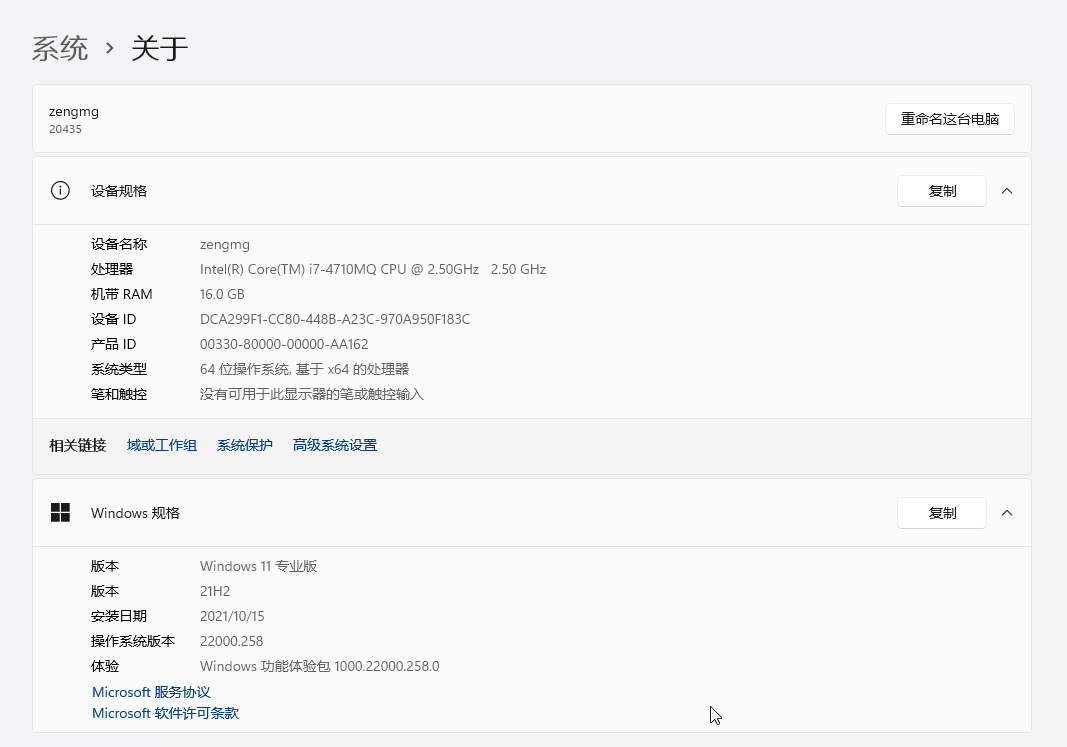The image size is (1067, 747).
Task: Click 设备 ID label
Action: coord(113,319)
